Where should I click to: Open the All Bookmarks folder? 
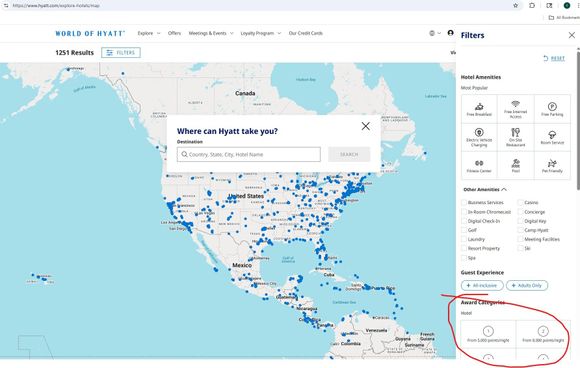564,17
